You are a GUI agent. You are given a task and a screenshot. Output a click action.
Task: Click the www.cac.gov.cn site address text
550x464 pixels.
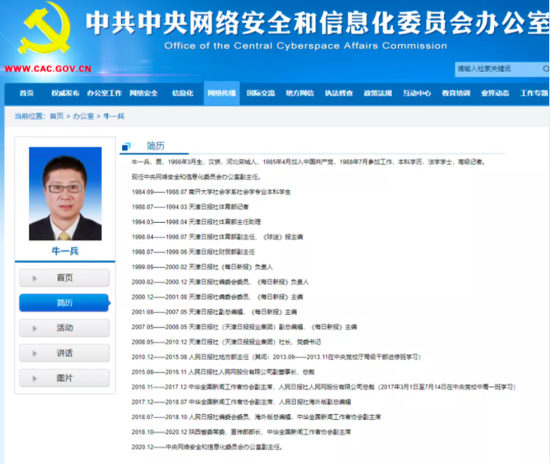[48, 69]
